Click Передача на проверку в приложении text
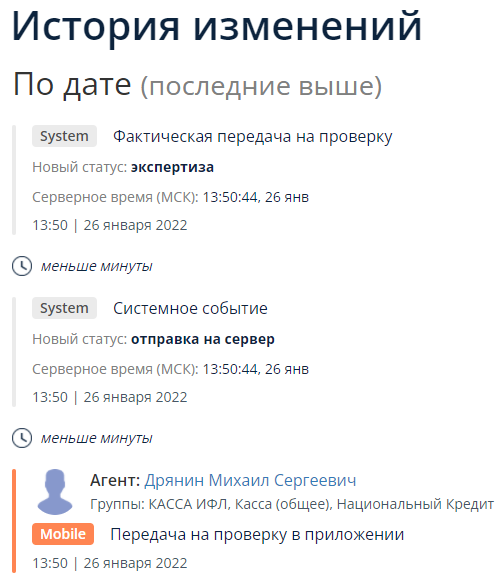The height and width of the screenshot is (583, 498). pyautogui.click(x=257, y=534)
